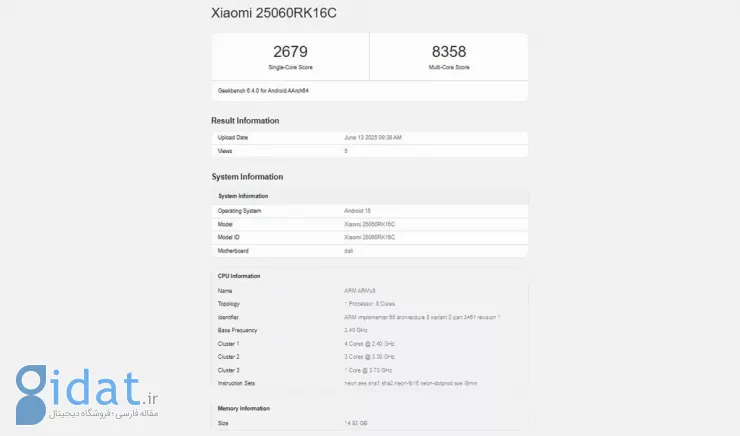Screen dimensions: 740x436
Task: Click the 'Upload Date' row label
Action: [x=233, y=138]
